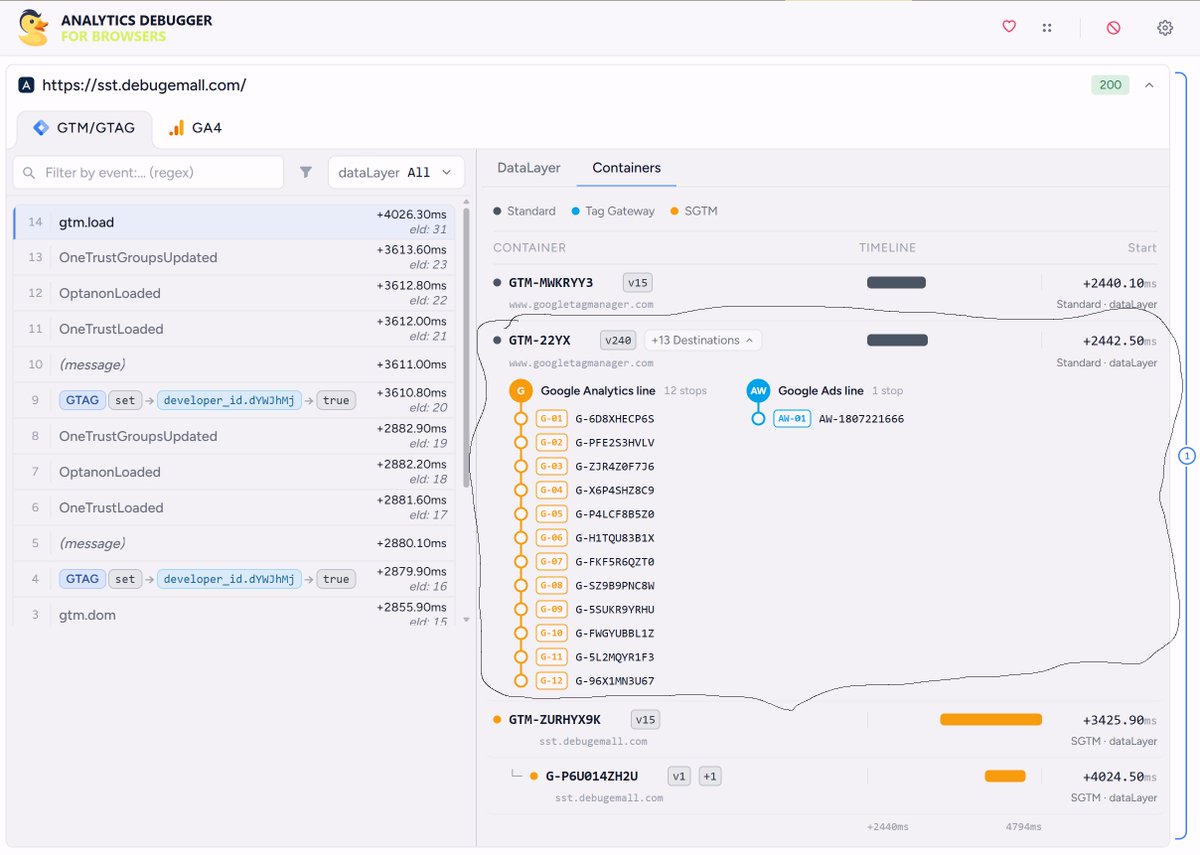Click the SGTM legend item

[x=694, y=211]
